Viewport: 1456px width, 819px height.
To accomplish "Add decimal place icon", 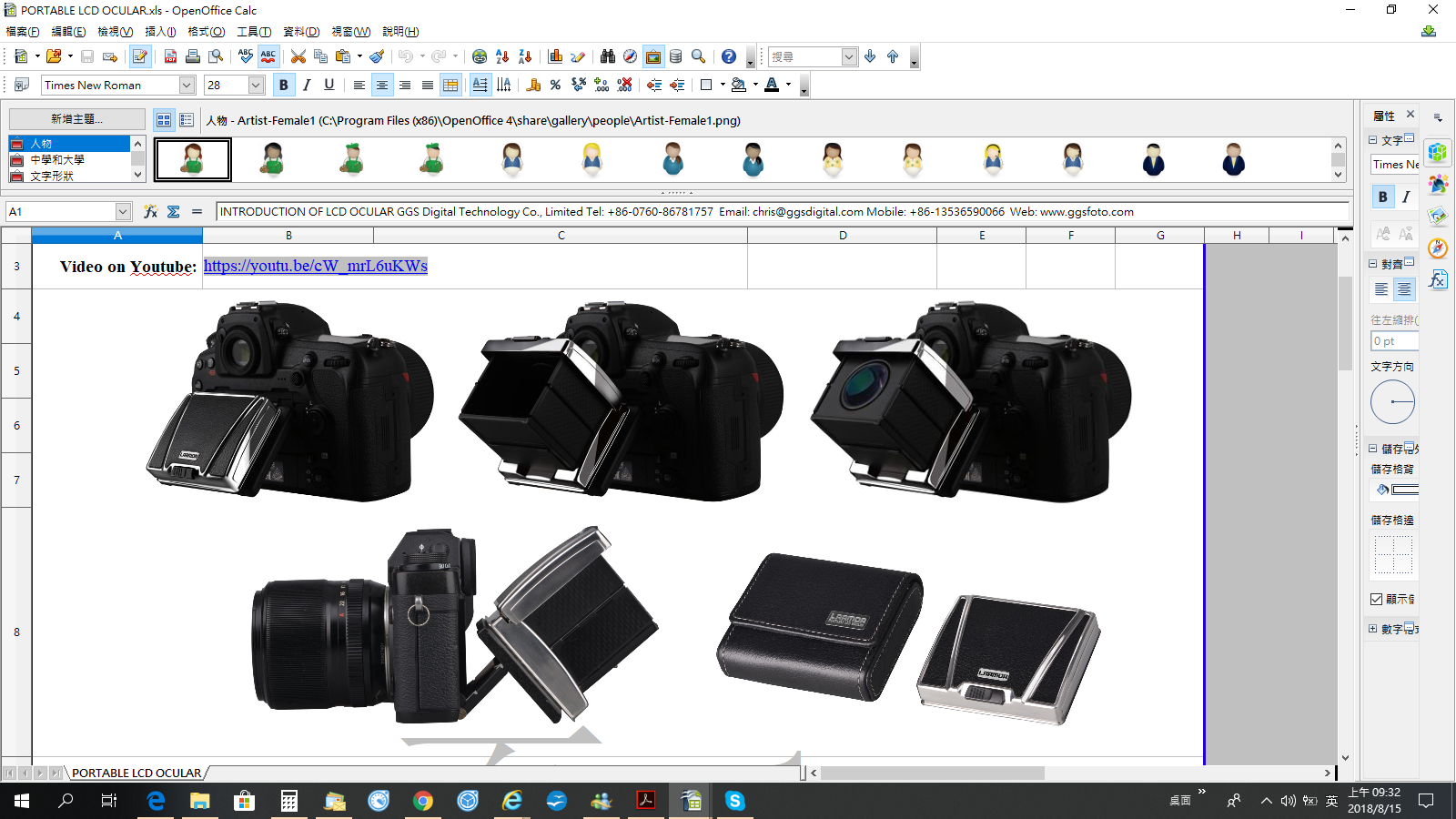I will (x=602, y=85).
